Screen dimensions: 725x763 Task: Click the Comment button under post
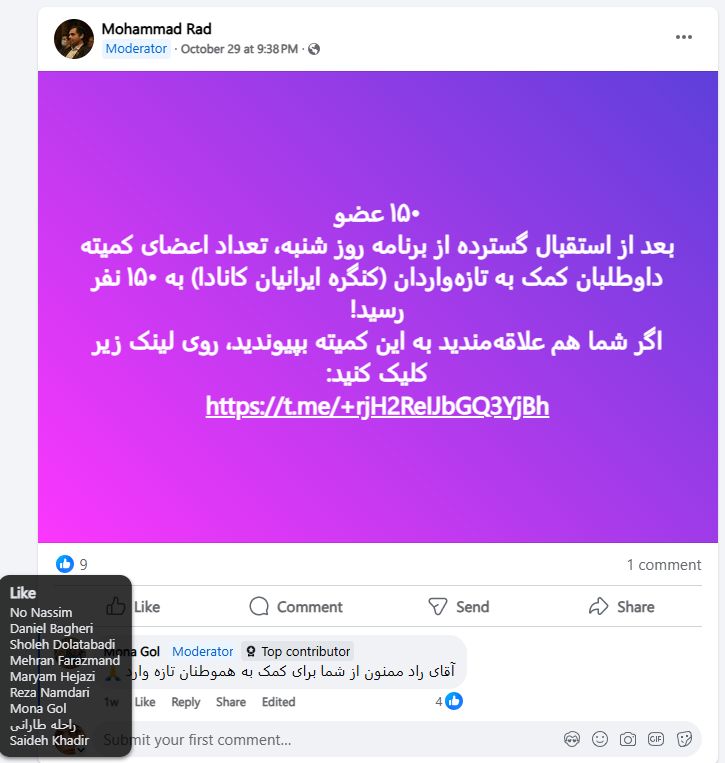pos(296,607)
